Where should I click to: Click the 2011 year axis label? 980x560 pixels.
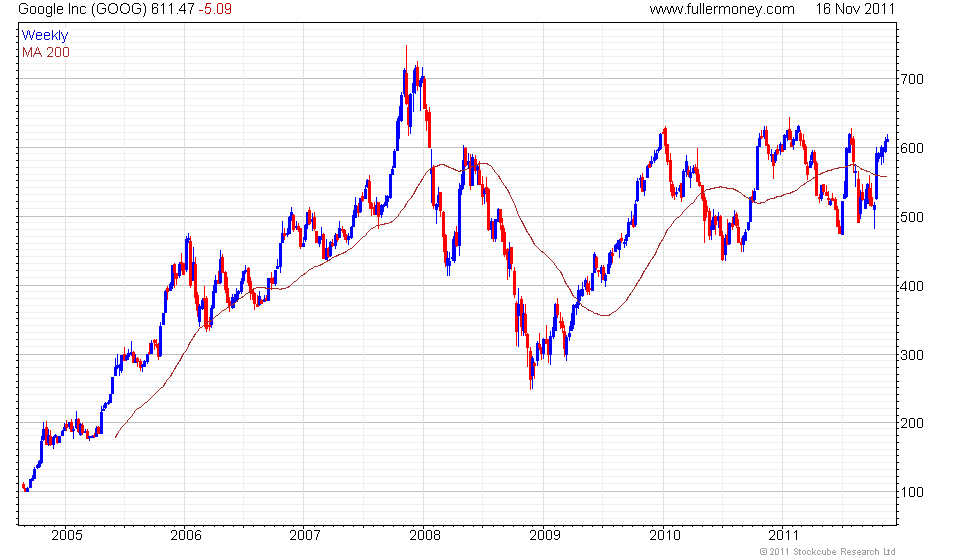tap(784, 535)
